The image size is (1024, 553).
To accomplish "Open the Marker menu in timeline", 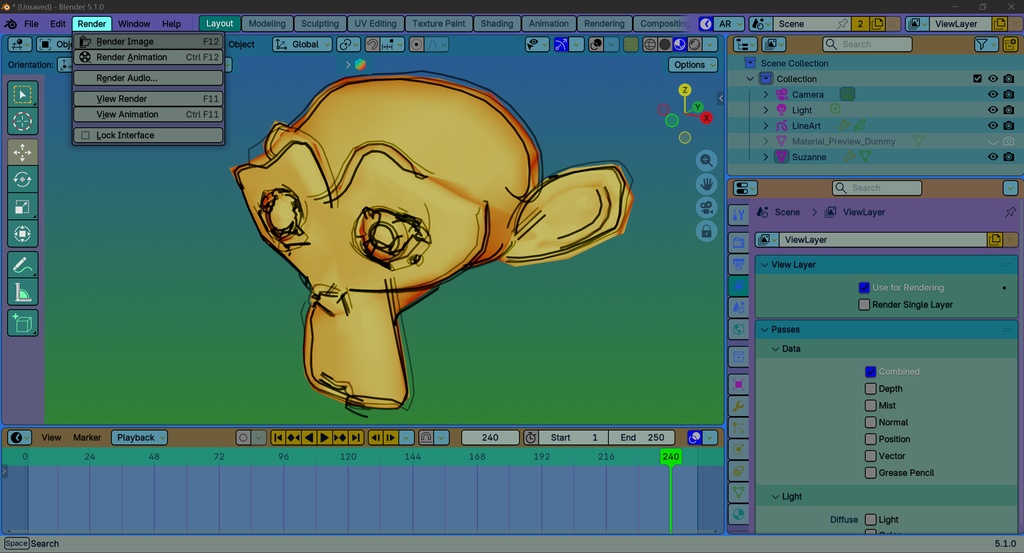I will click(87, 437).
